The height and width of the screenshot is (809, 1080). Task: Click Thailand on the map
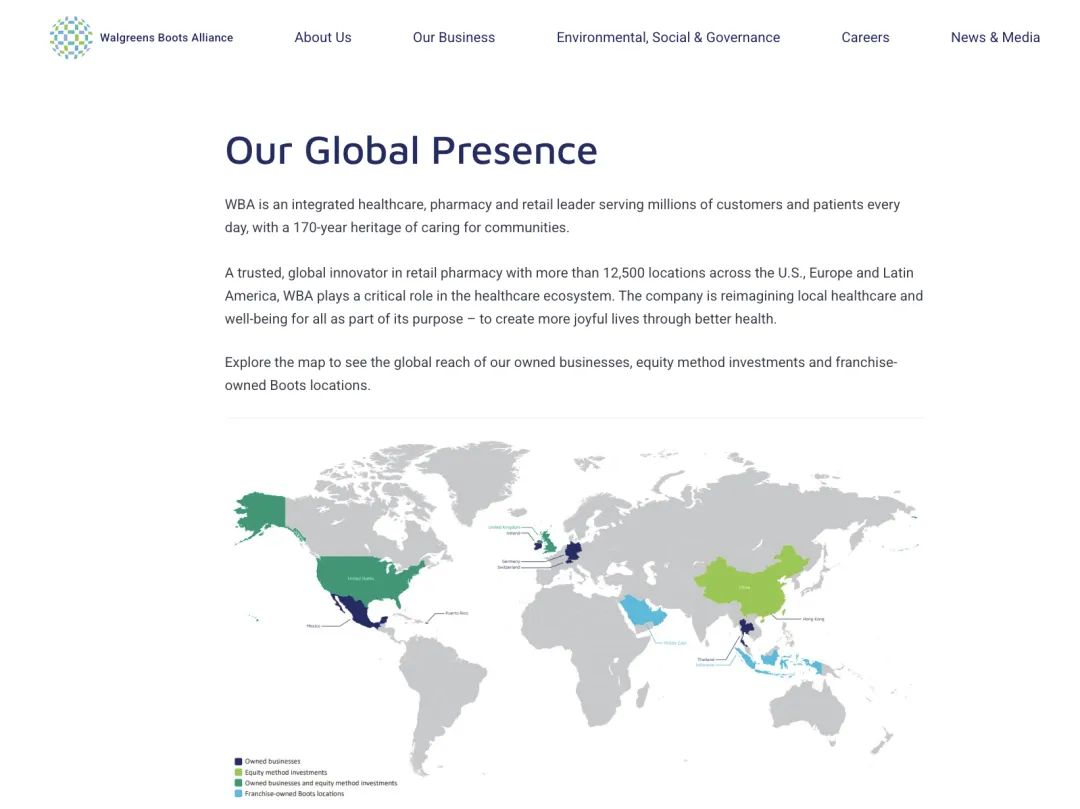[x=746, y=631]
